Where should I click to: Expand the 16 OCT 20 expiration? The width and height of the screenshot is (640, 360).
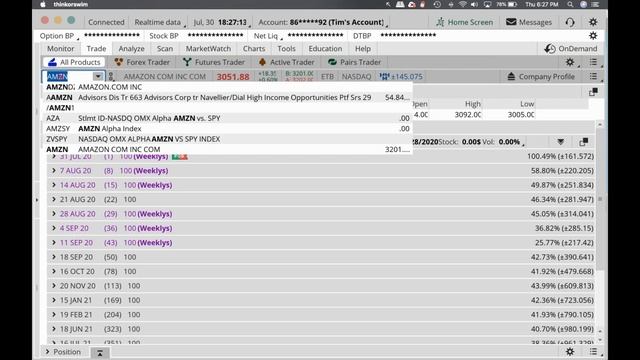(53, 271)
